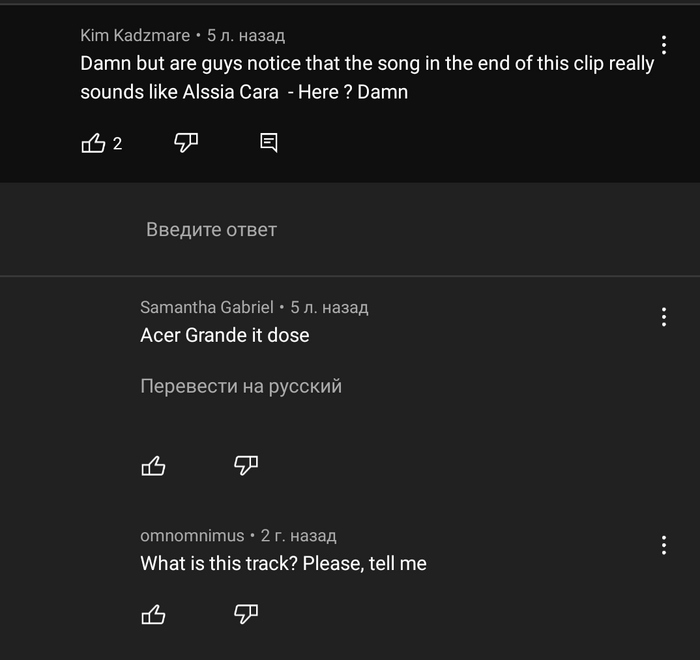Screen dimensions: 700x660
Task: Select the "Acer Grande it dose" reply text
Action: [225, 336]
